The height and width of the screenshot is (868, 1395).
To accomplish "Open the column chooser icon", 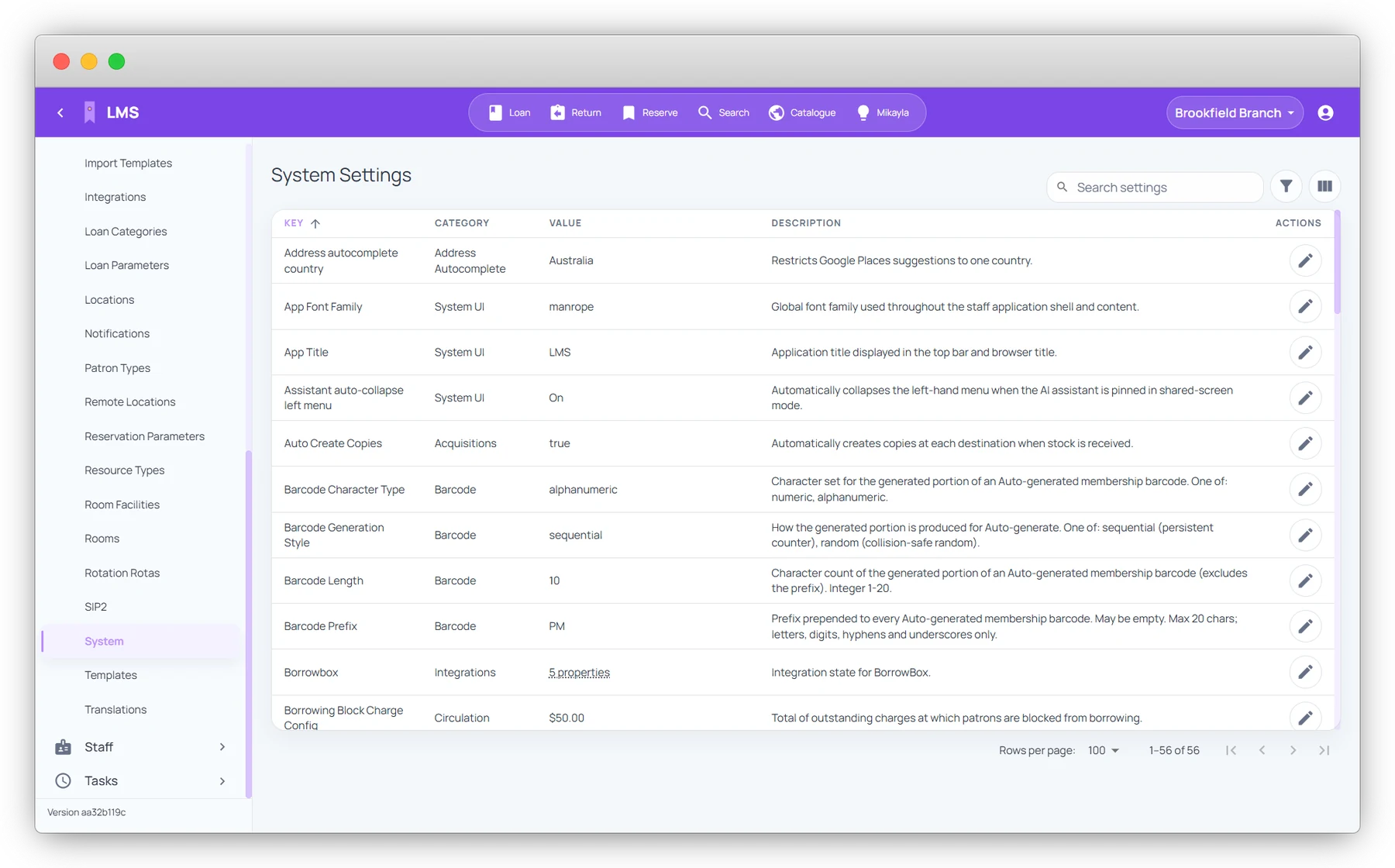I will pos(1324,187).
